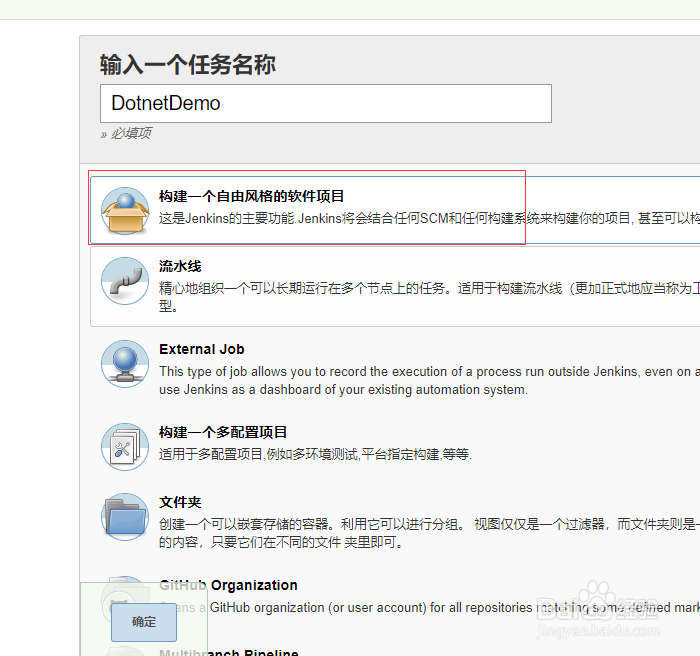The image size is (700, 656).
Task: Click description 适用于多配置项目,例如多环境测试
Action: (315, 455)
